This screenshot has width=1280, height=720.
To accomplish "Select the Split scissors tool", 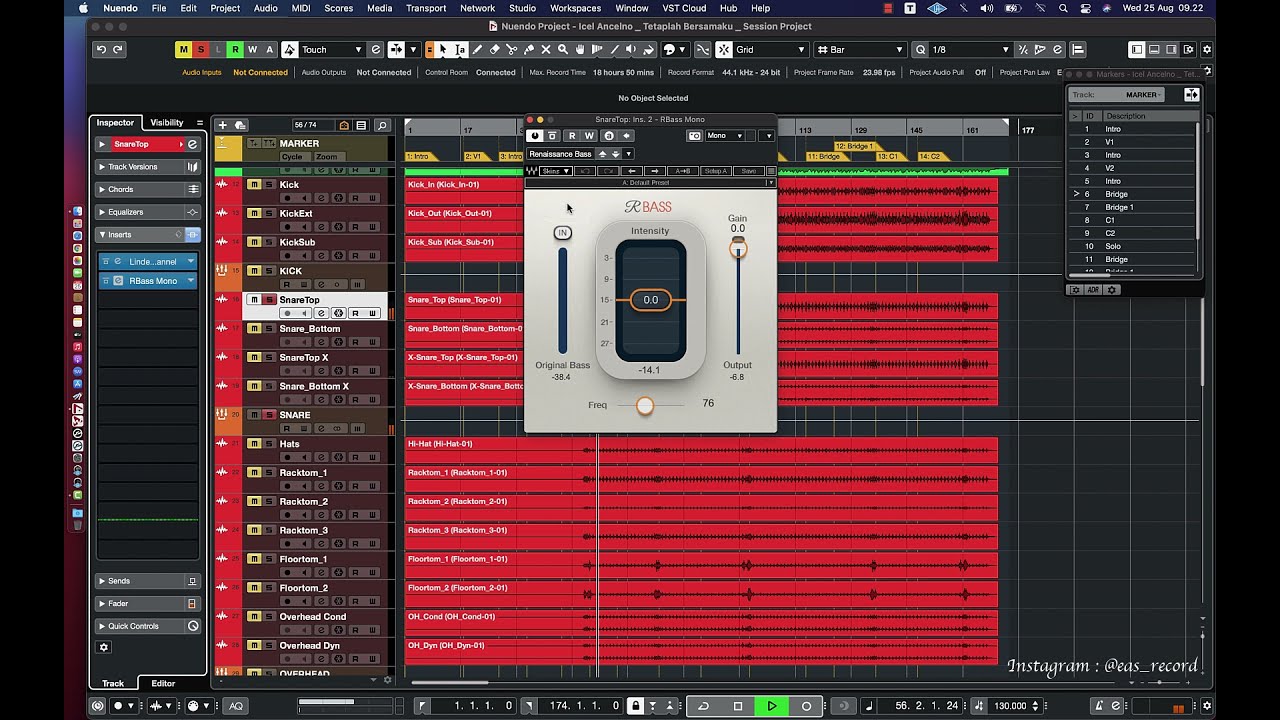I will tap(511, 49).
